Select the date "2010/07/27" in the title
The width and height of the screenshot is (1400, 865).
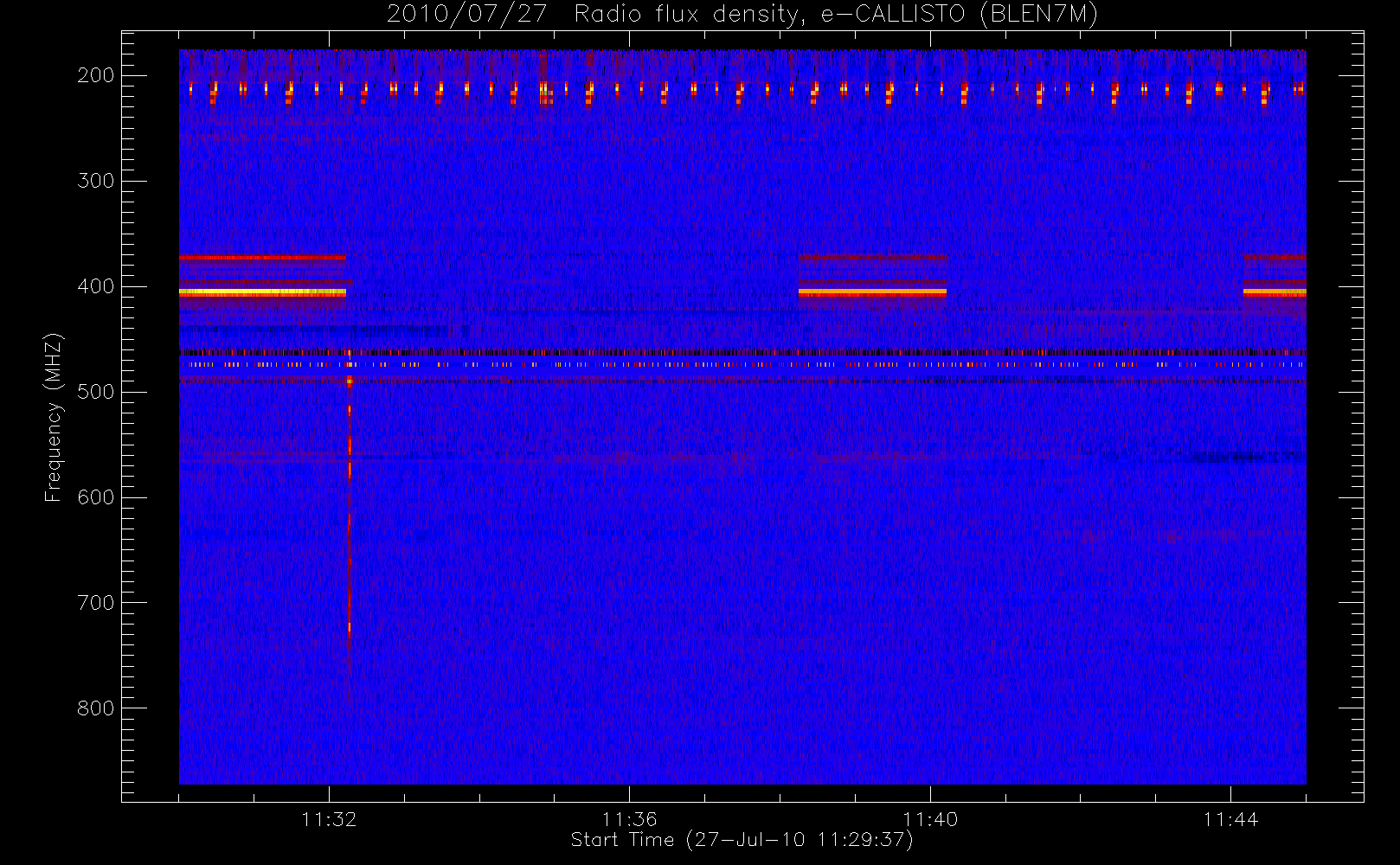click(466, 15)
